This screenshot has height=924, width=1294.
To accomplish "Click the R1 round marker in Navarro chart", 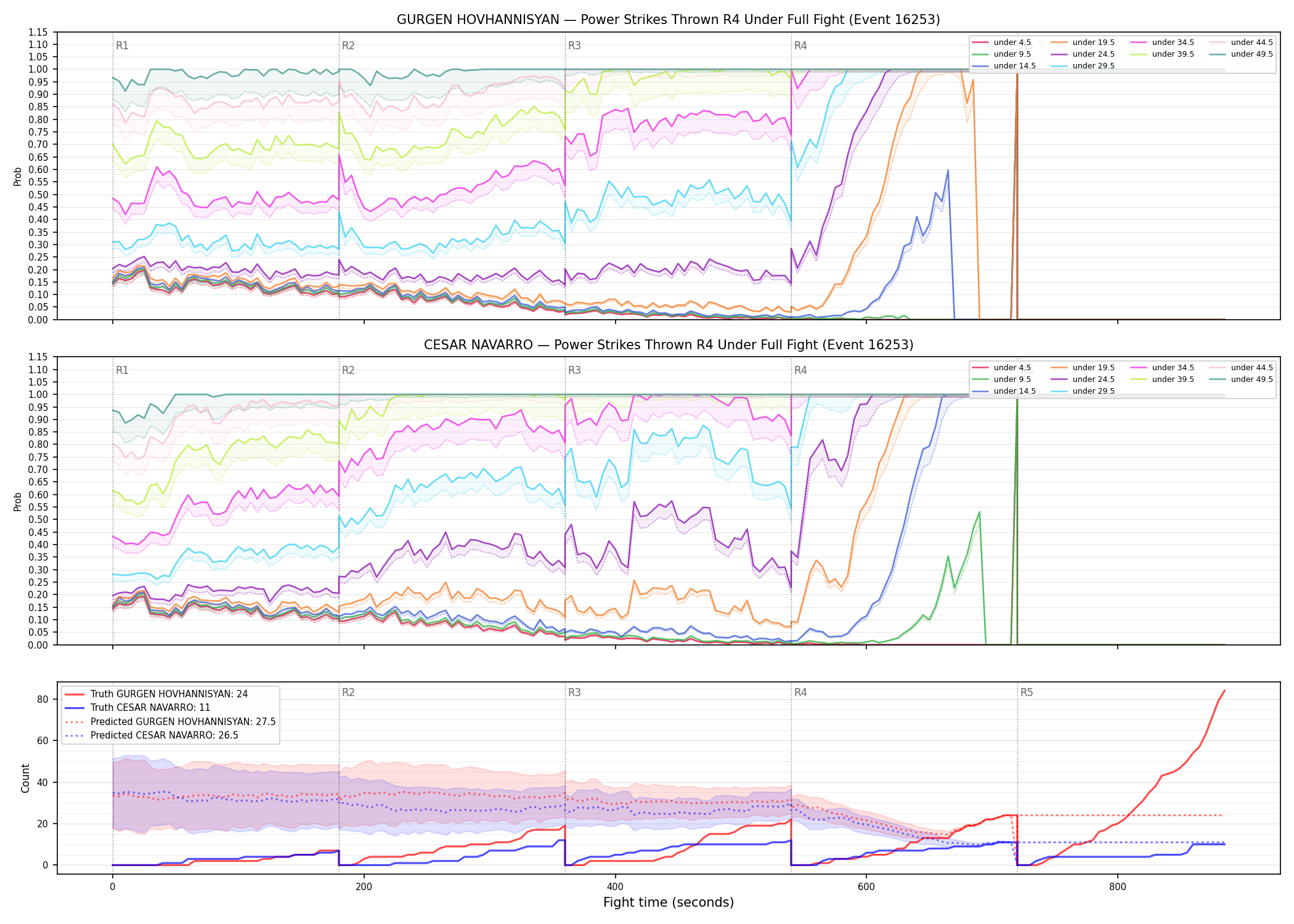I will click(122, 370).
